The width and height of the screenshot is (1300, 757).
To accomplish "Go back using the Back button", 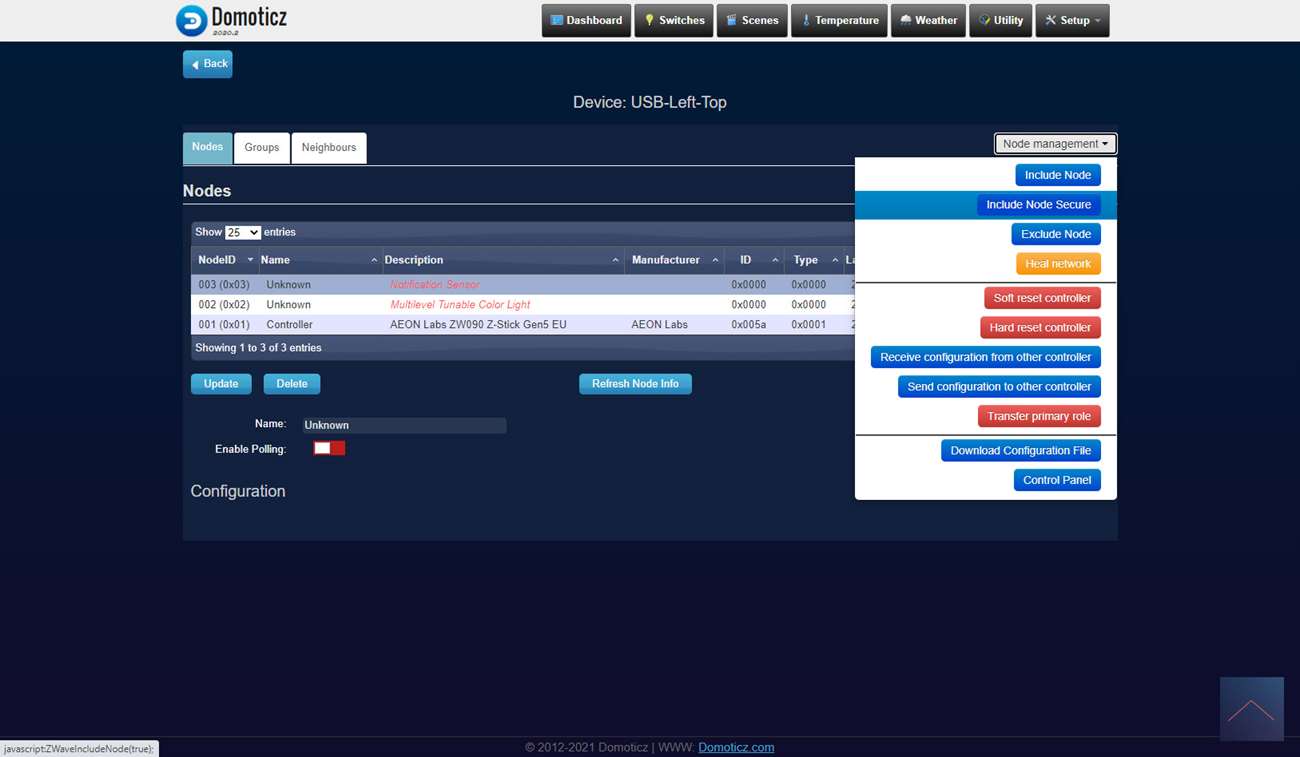I will click(208, 64).
